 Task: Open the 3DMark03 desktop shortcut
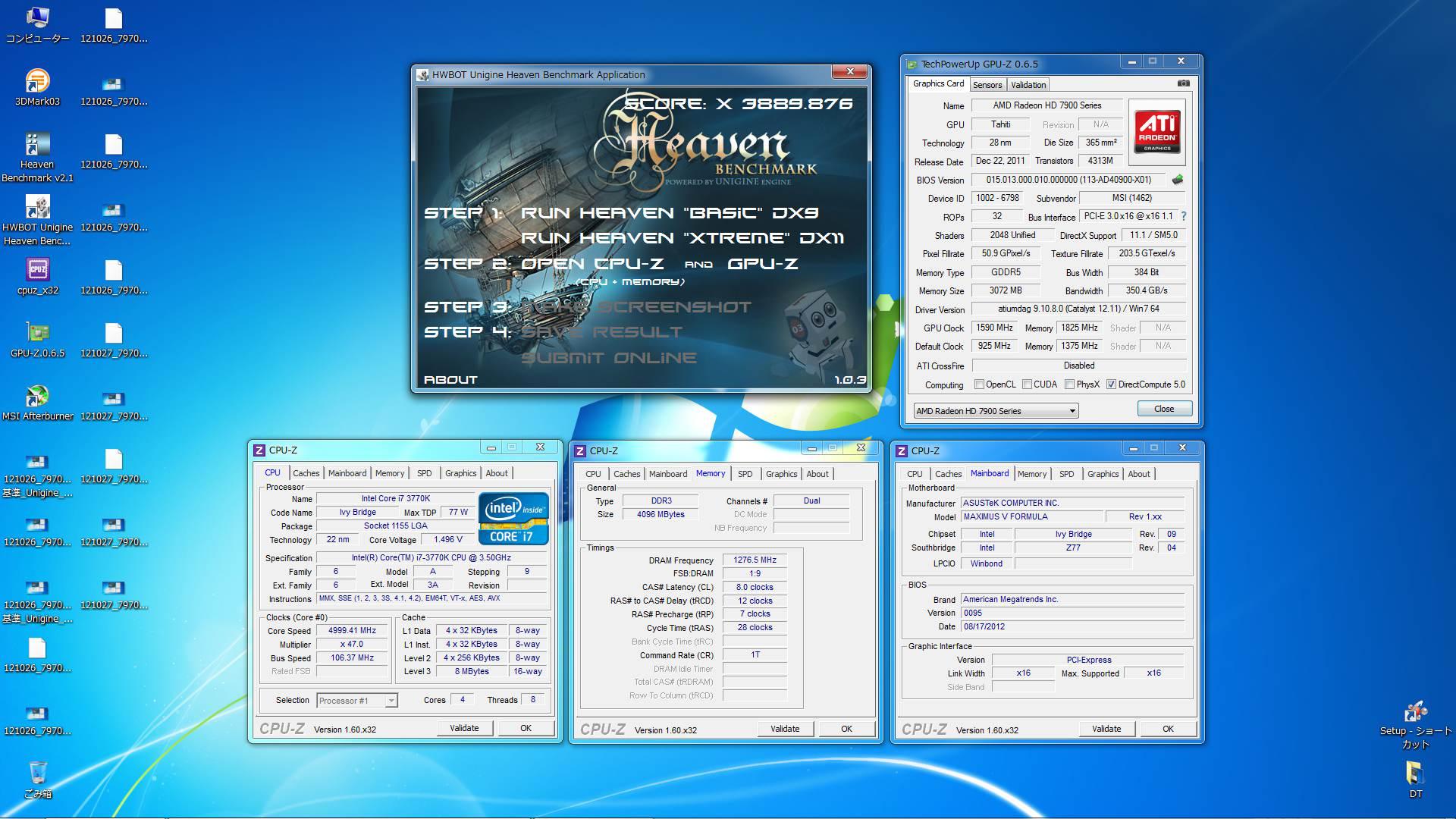37,88
